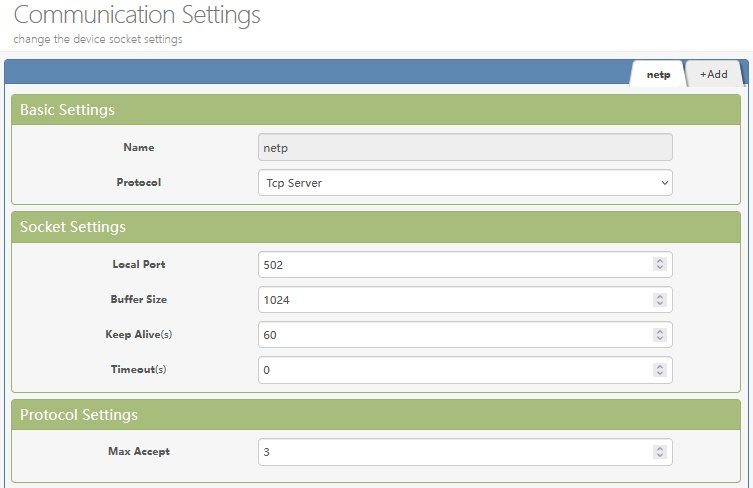Lower Keep Alive value with down arrow
This screenshot has height=488, width=753.
coord(659,339)
